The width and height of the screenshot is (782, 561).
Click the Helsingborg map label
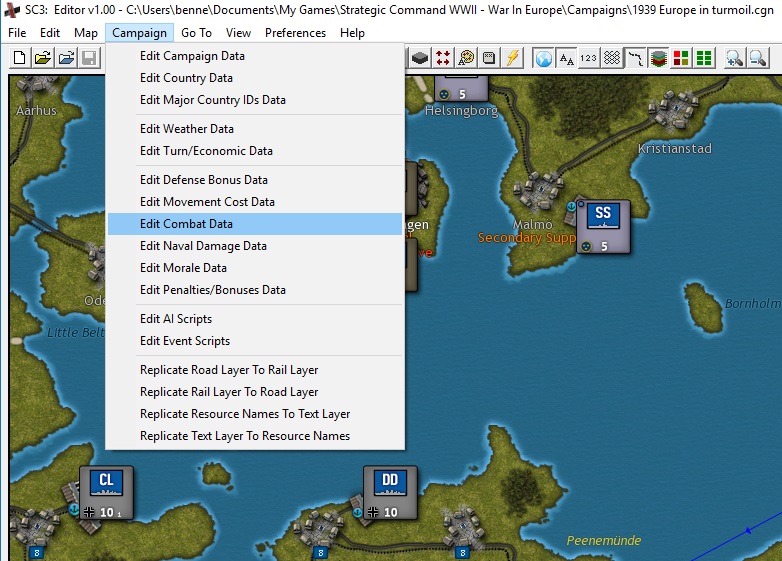[x=461, y=111]
